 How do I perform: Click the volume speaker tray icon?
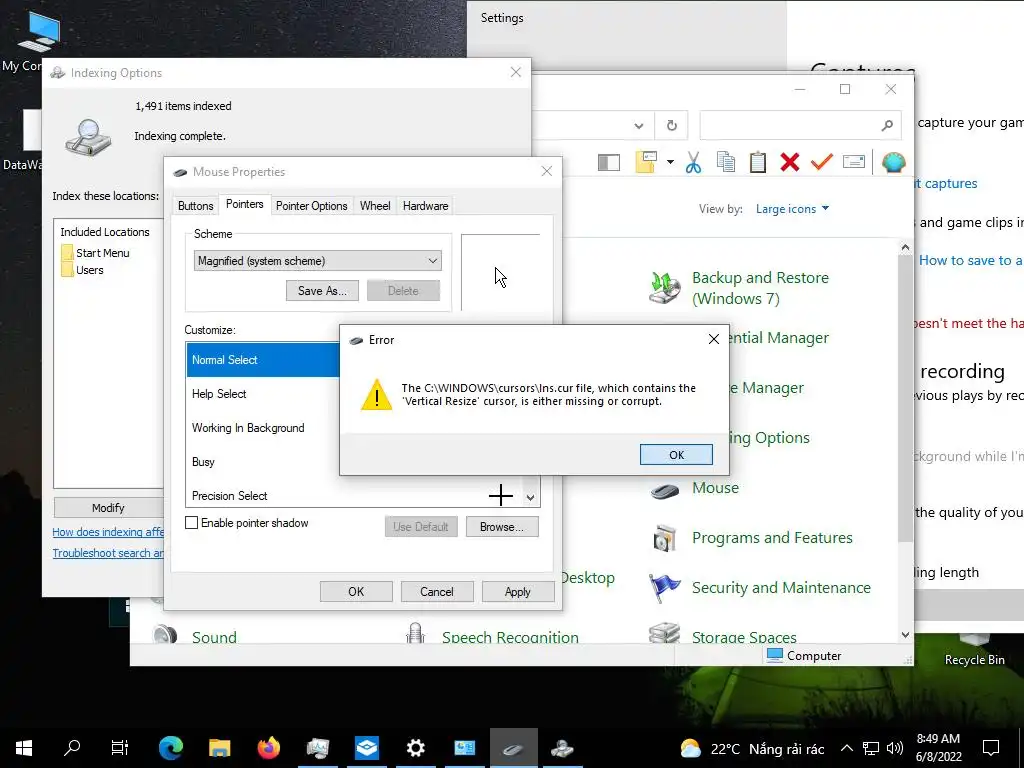[x=895, y=748]
